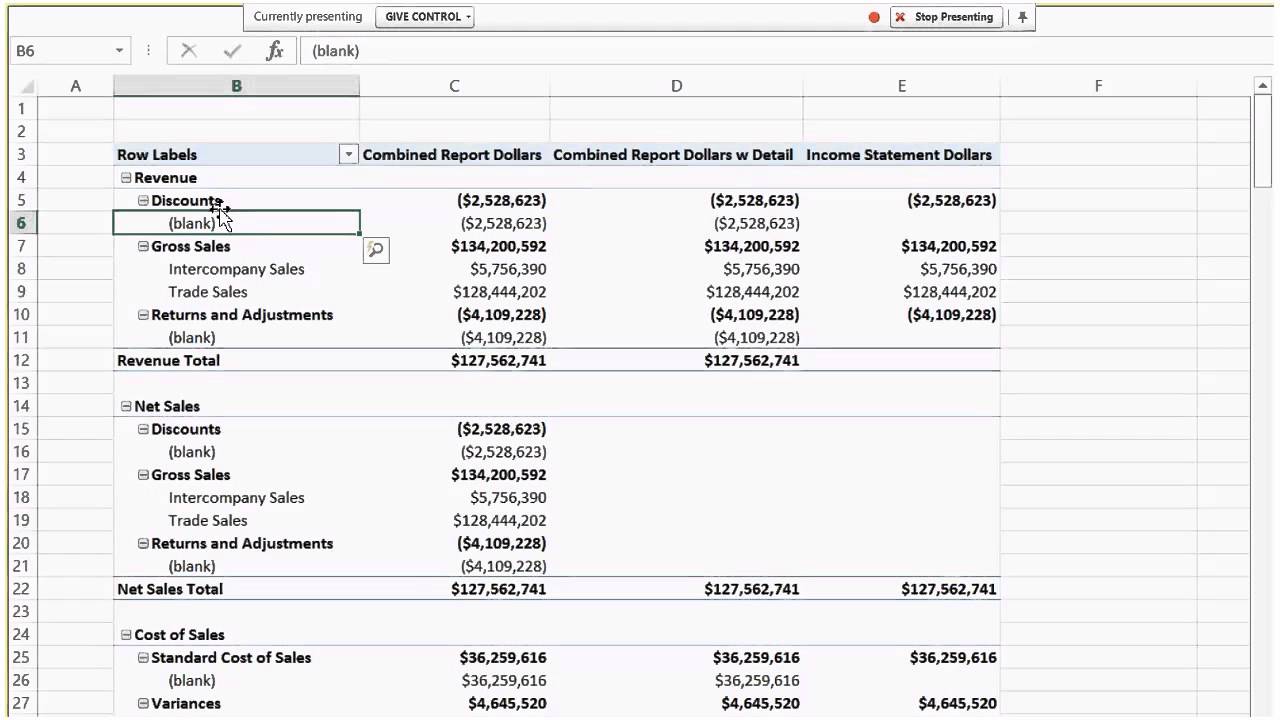Open the Row Labels filter dropdown

348,155
